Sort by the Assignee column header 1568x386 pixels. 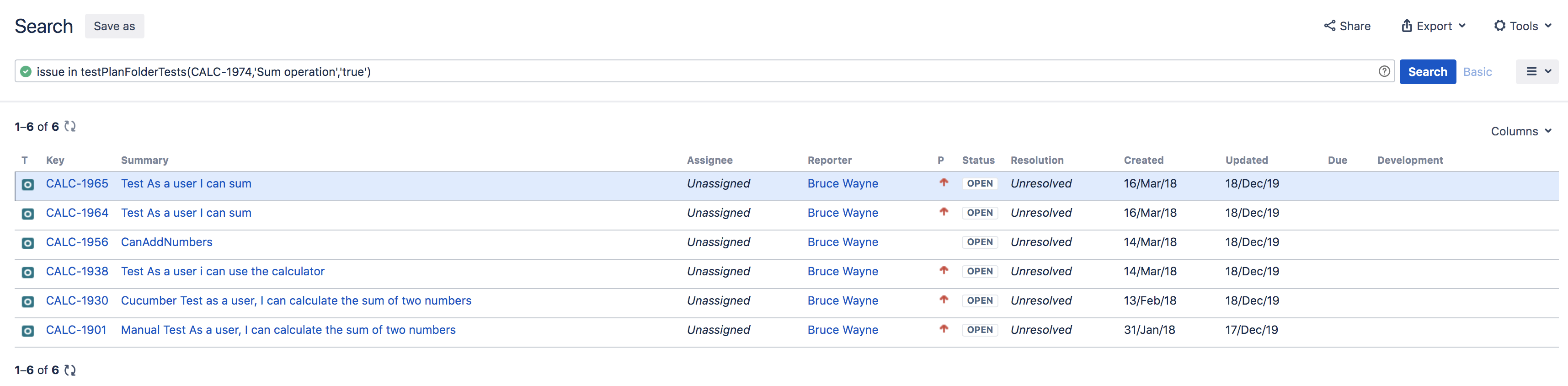click(x=710, y=160)
